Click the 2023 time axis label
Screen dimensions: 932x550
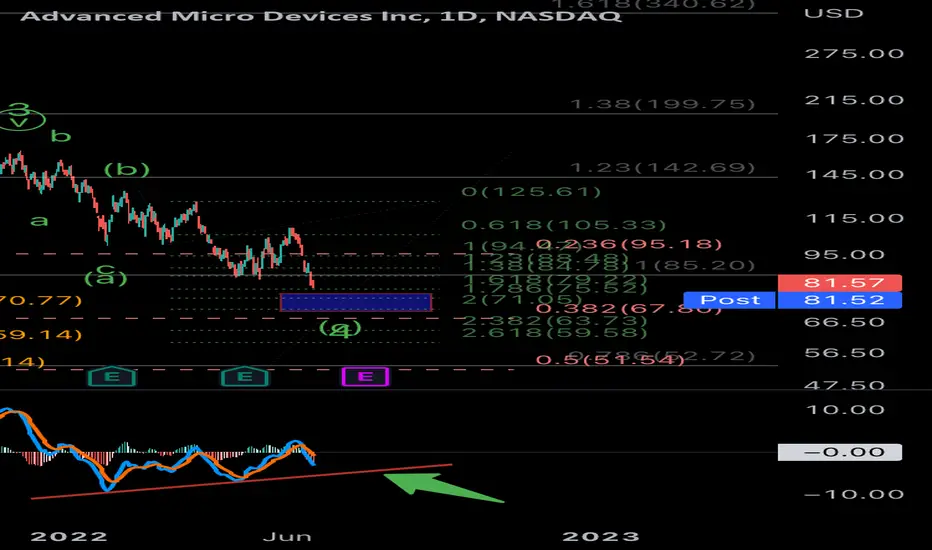tap(601, 537)
